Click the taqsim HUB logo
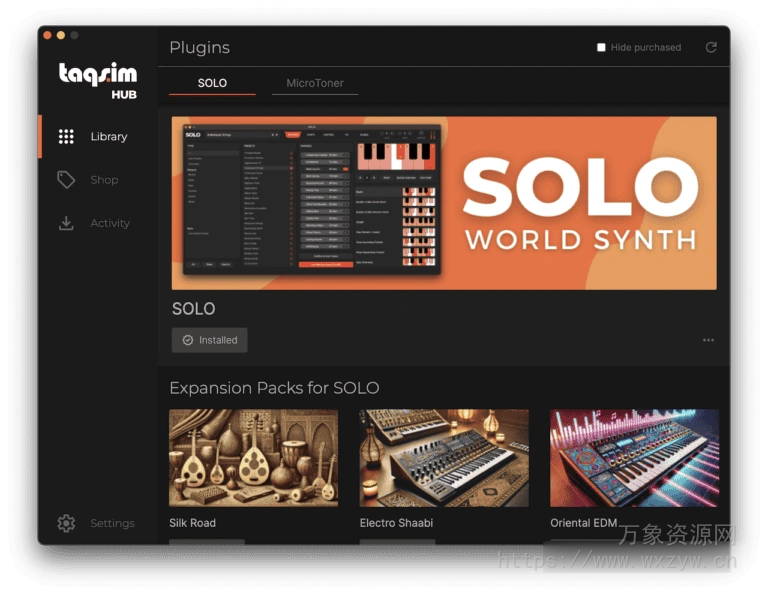 pos(97,79)
